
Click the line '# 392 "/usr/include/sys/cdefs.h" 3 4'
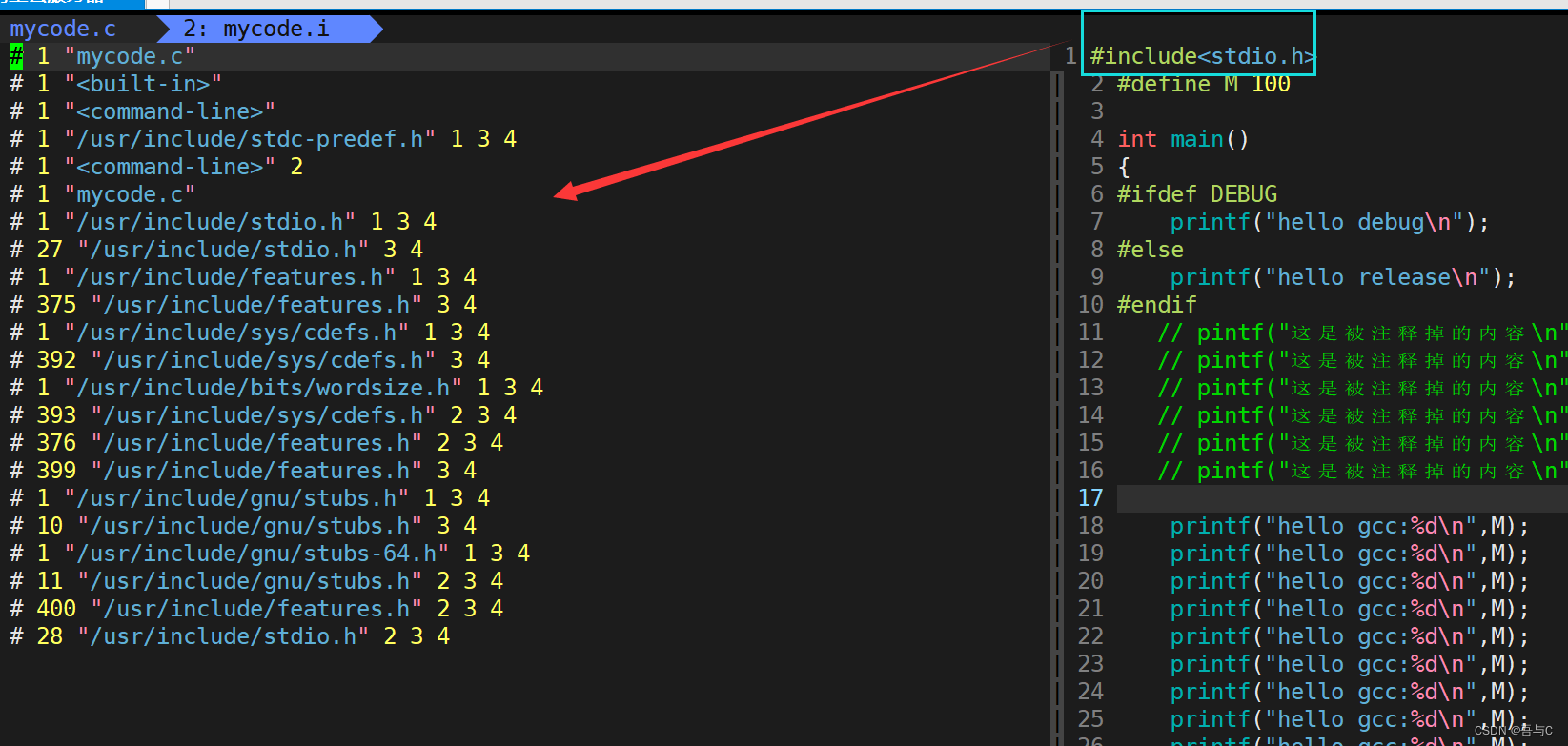click(x=250, y=360)
